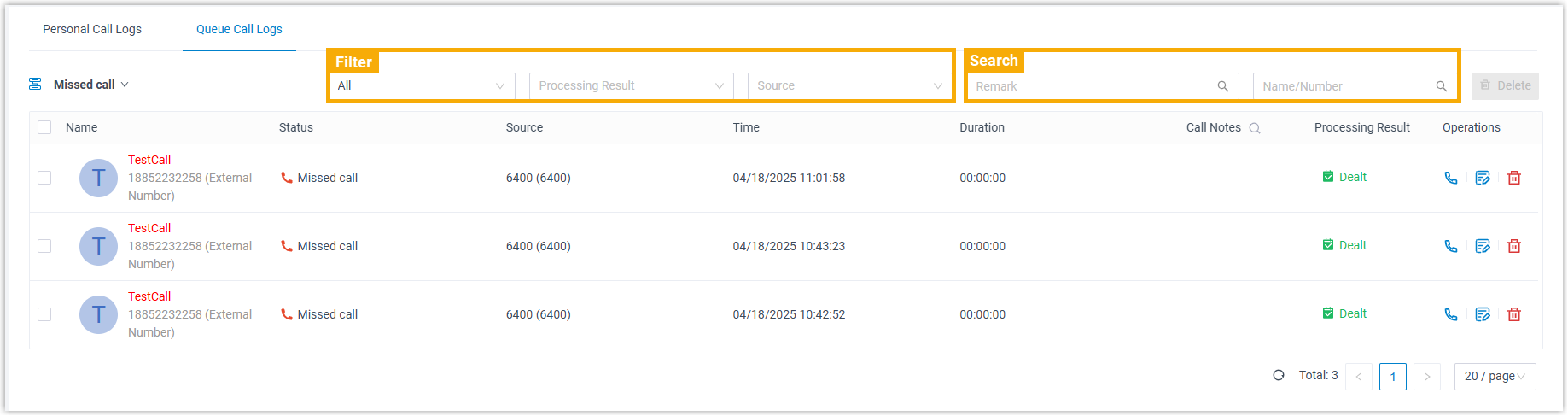
Task: Expand the Missed call type dropdown
Action: pos(90,85)
